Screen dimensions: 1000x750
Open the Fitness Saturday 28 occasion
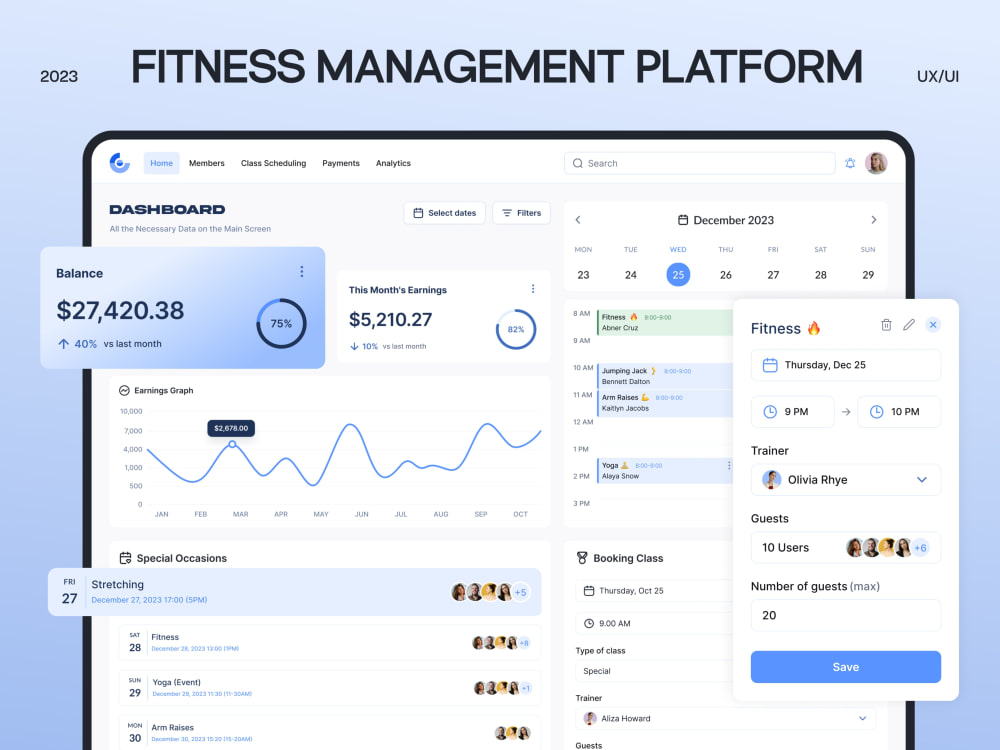[x=330, y=642]
